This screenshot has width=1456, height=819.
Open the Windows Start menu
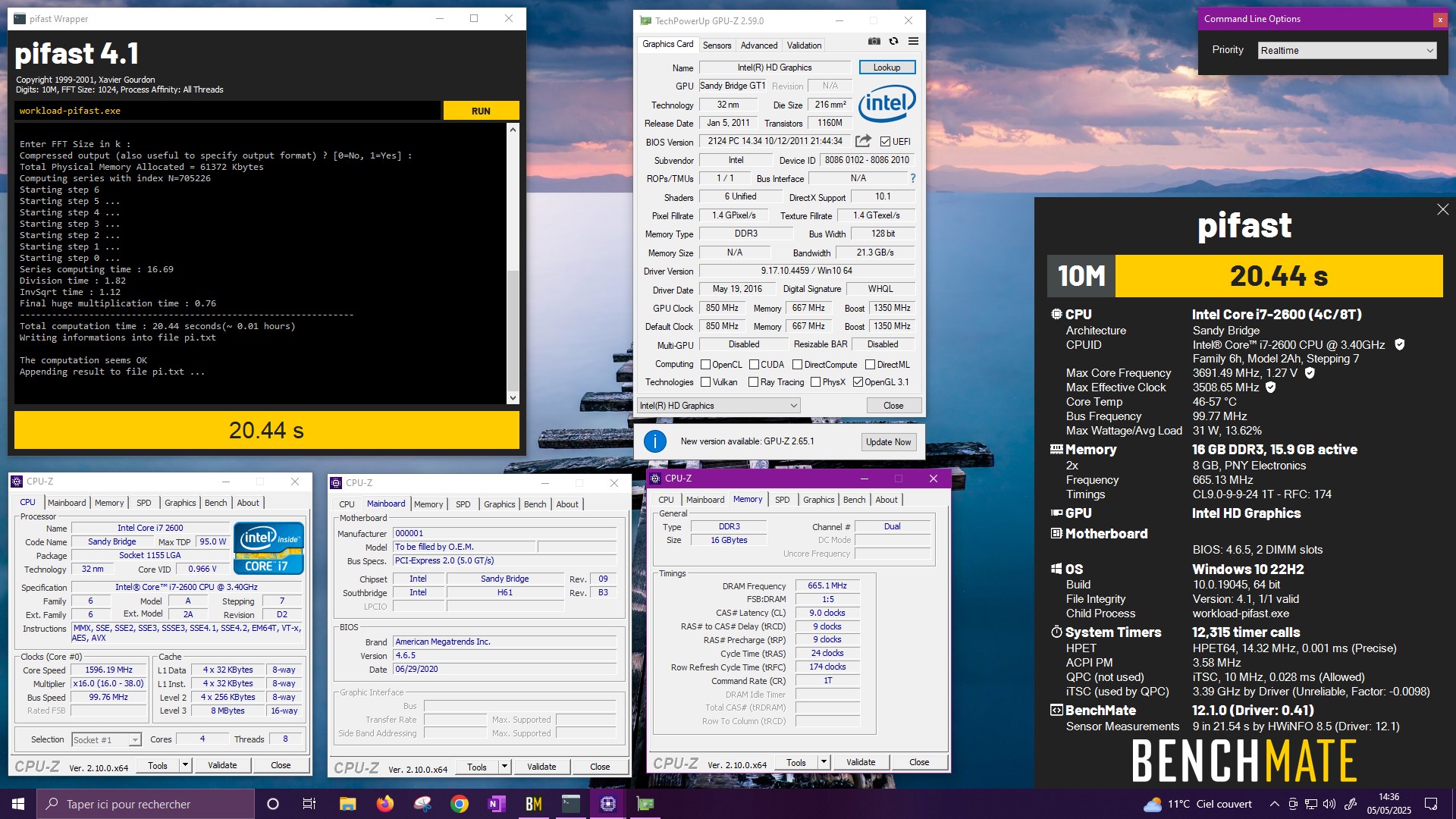point(18,804)
